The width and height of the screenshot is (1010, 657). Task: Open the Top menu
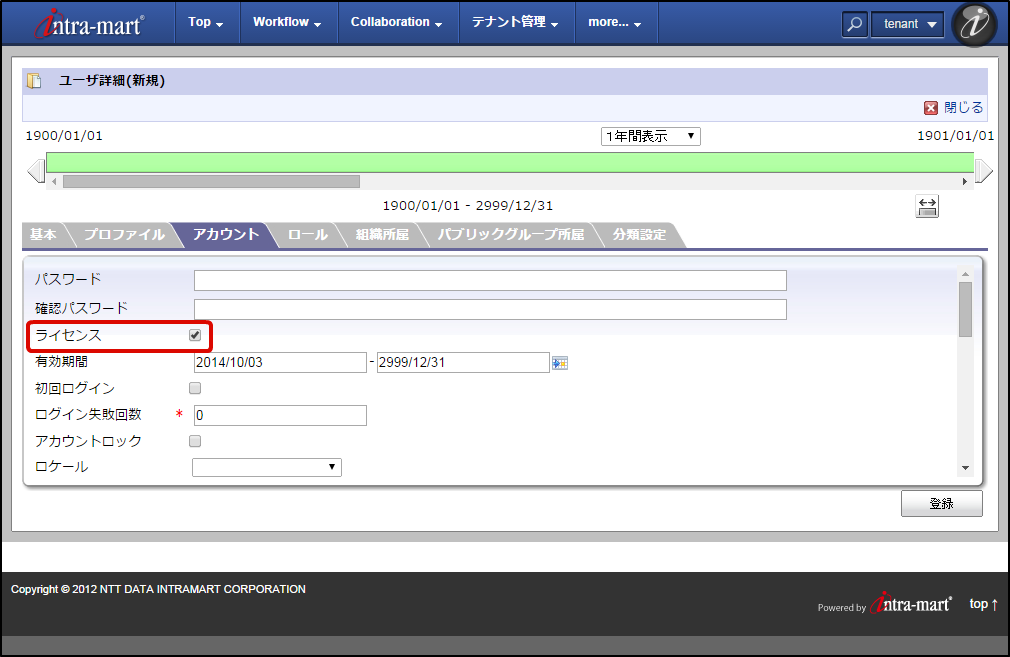click(206, 22)
